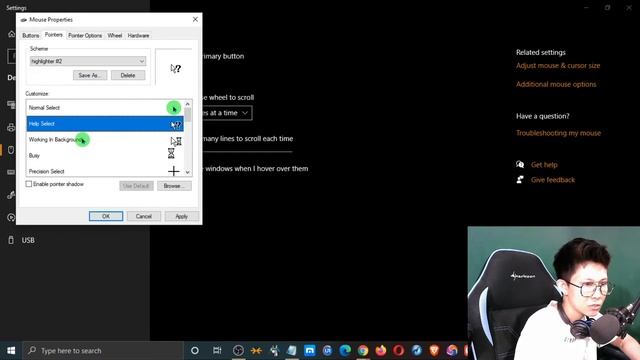The width and height of the screenshot is (640, 360).
Task: Open the notepad-style app on the taskbar
Action: 292,351
